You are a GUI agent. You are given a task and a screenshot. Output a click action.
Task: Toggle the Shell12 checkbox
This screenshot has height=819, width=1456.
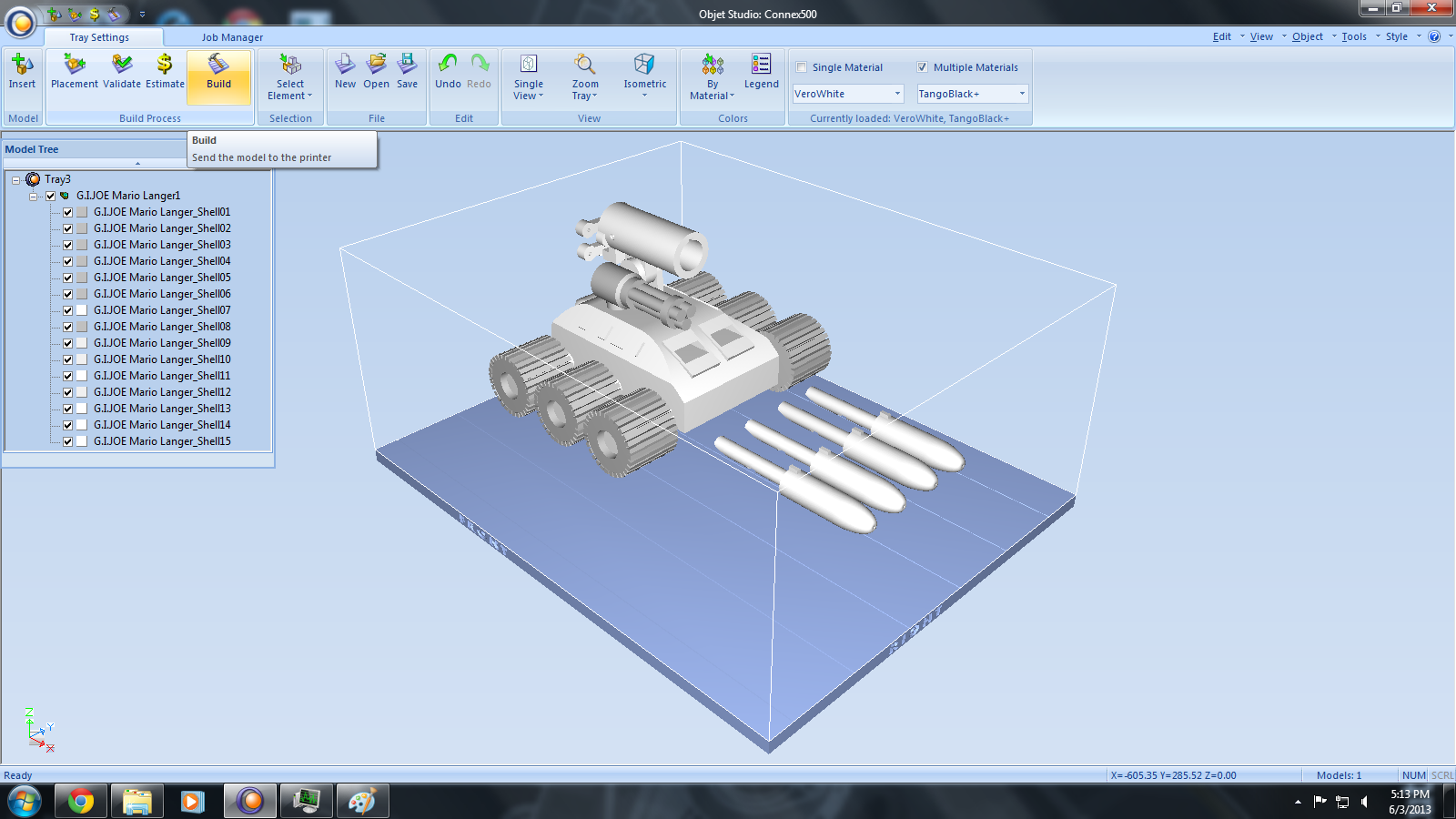tap(67, 392)
